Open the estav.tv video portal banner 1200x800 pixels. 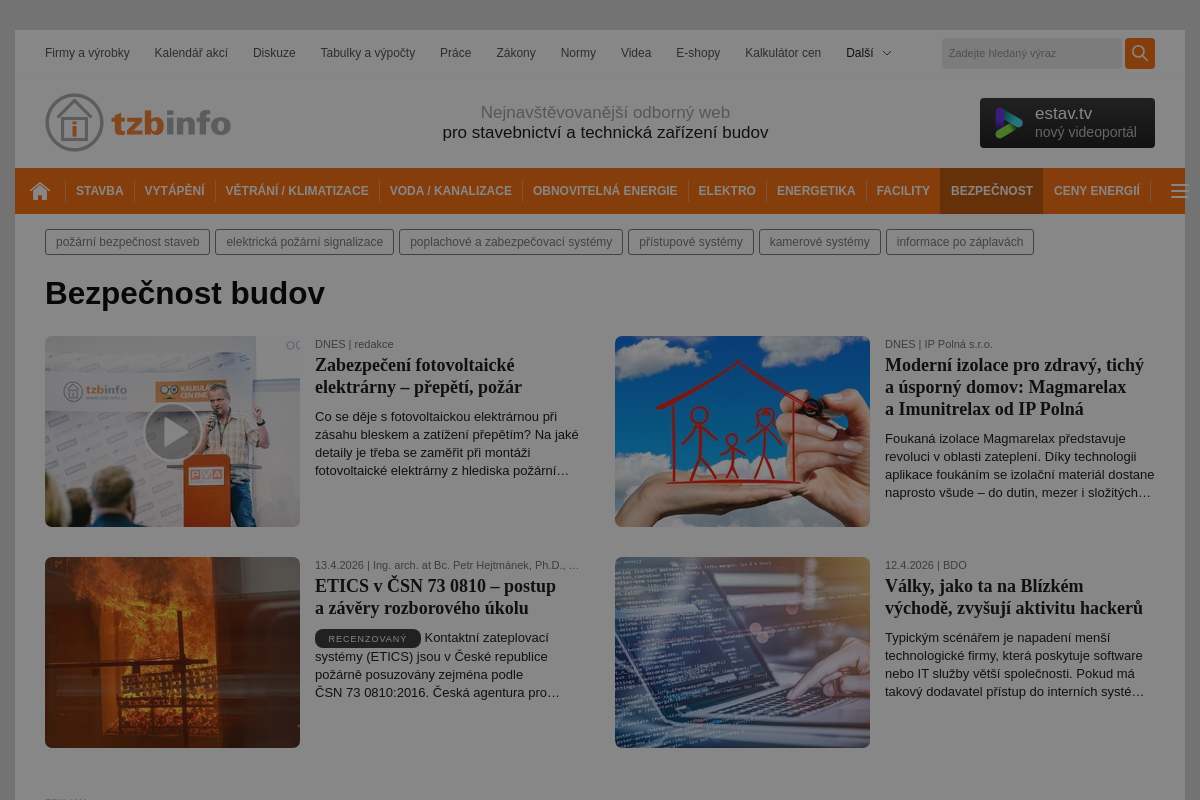click(x=1066, y=123)
